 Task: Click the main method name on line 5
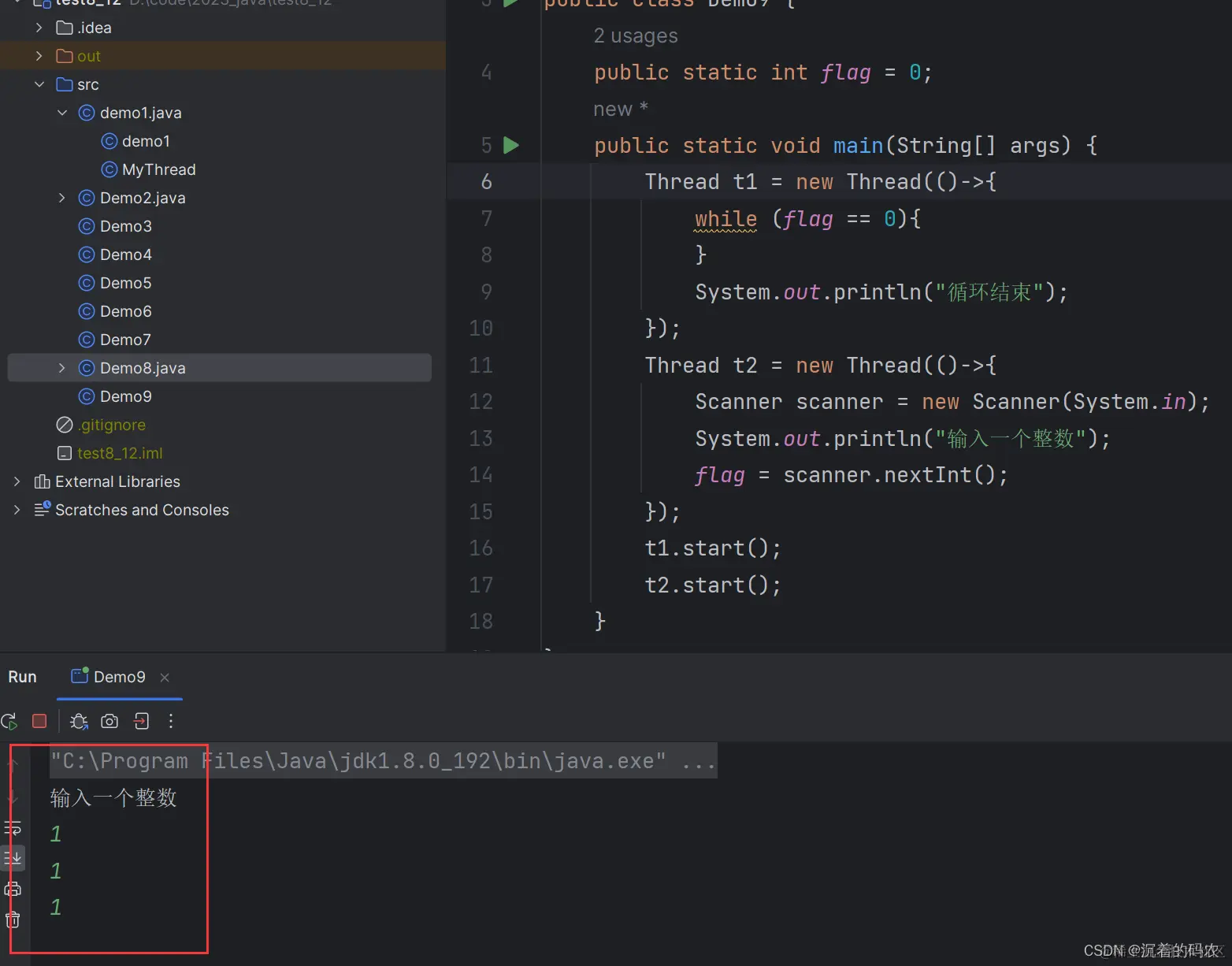pyautogui.click(x=858, y=146)
